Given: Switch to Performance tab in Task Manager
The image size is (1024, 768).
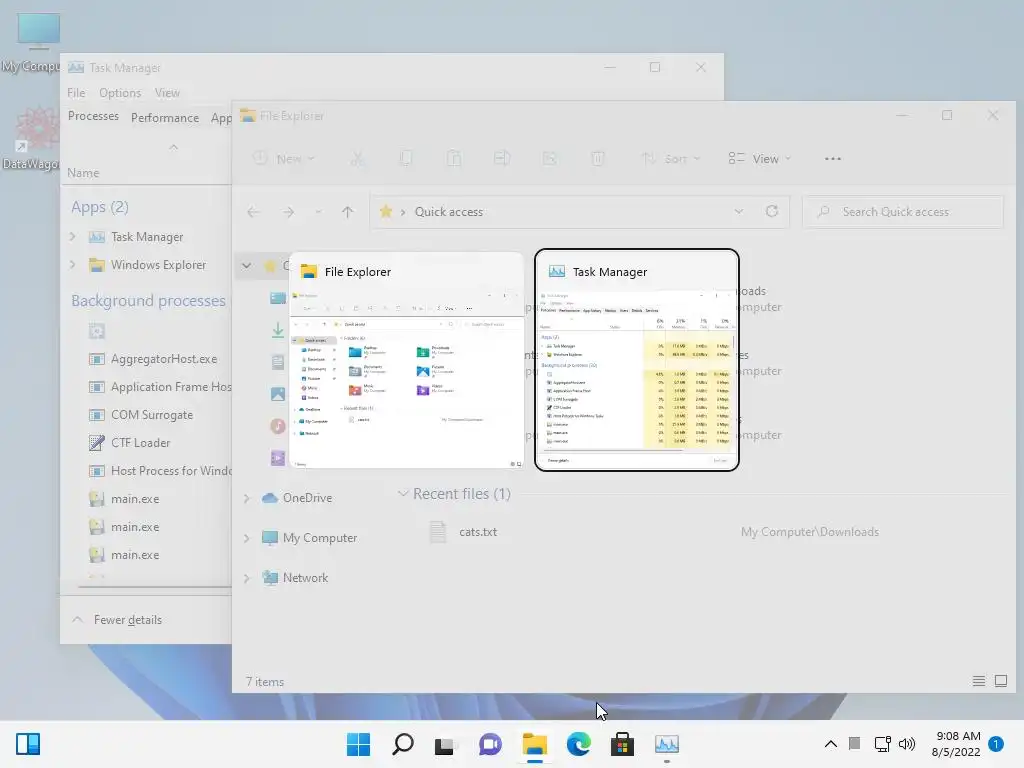Looking at the screenshot, I should pyautogui.click(x=165, y=118).
